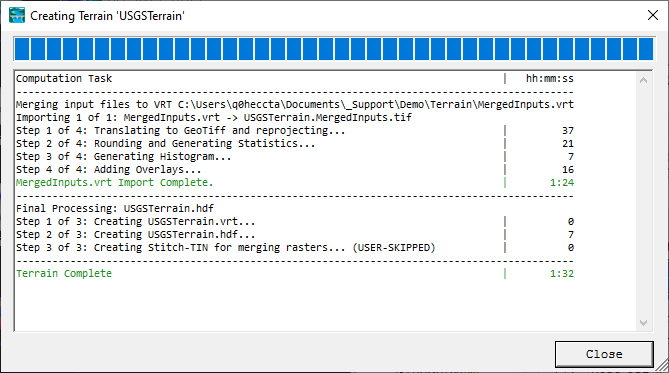Click the completed blue progress bar
The image size is (669, 373).
click(x=334, y=49)
